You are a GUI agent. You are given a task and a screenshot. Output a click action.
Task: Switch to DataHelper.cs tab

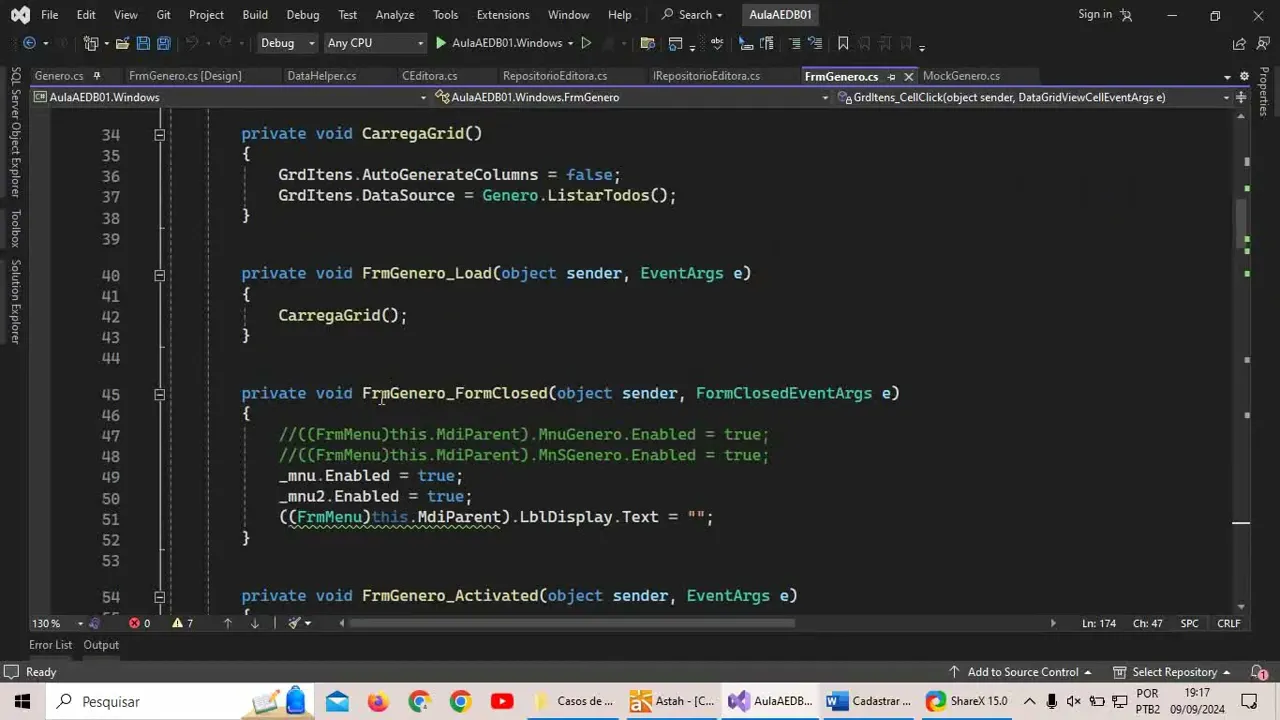pos(321,76)
